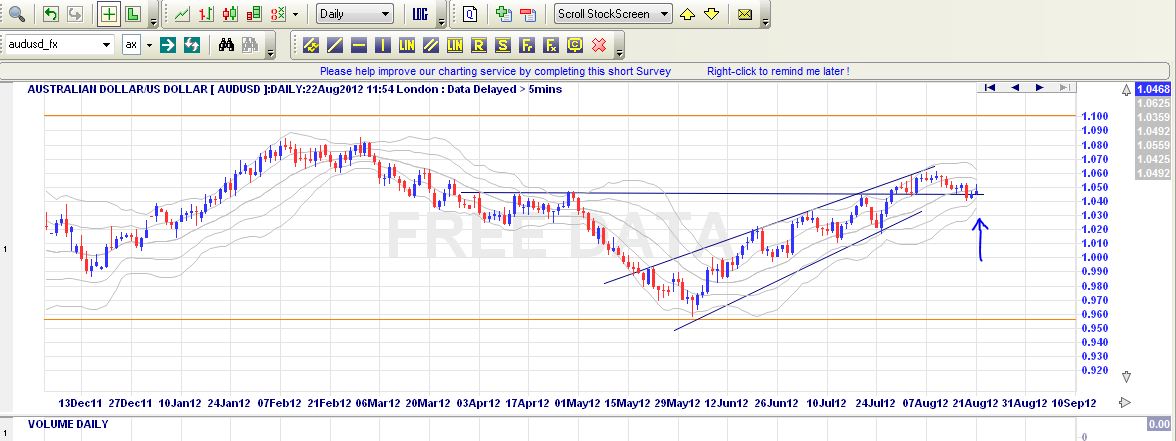Select the zigzag edit line tool

(x=310, y=45)
